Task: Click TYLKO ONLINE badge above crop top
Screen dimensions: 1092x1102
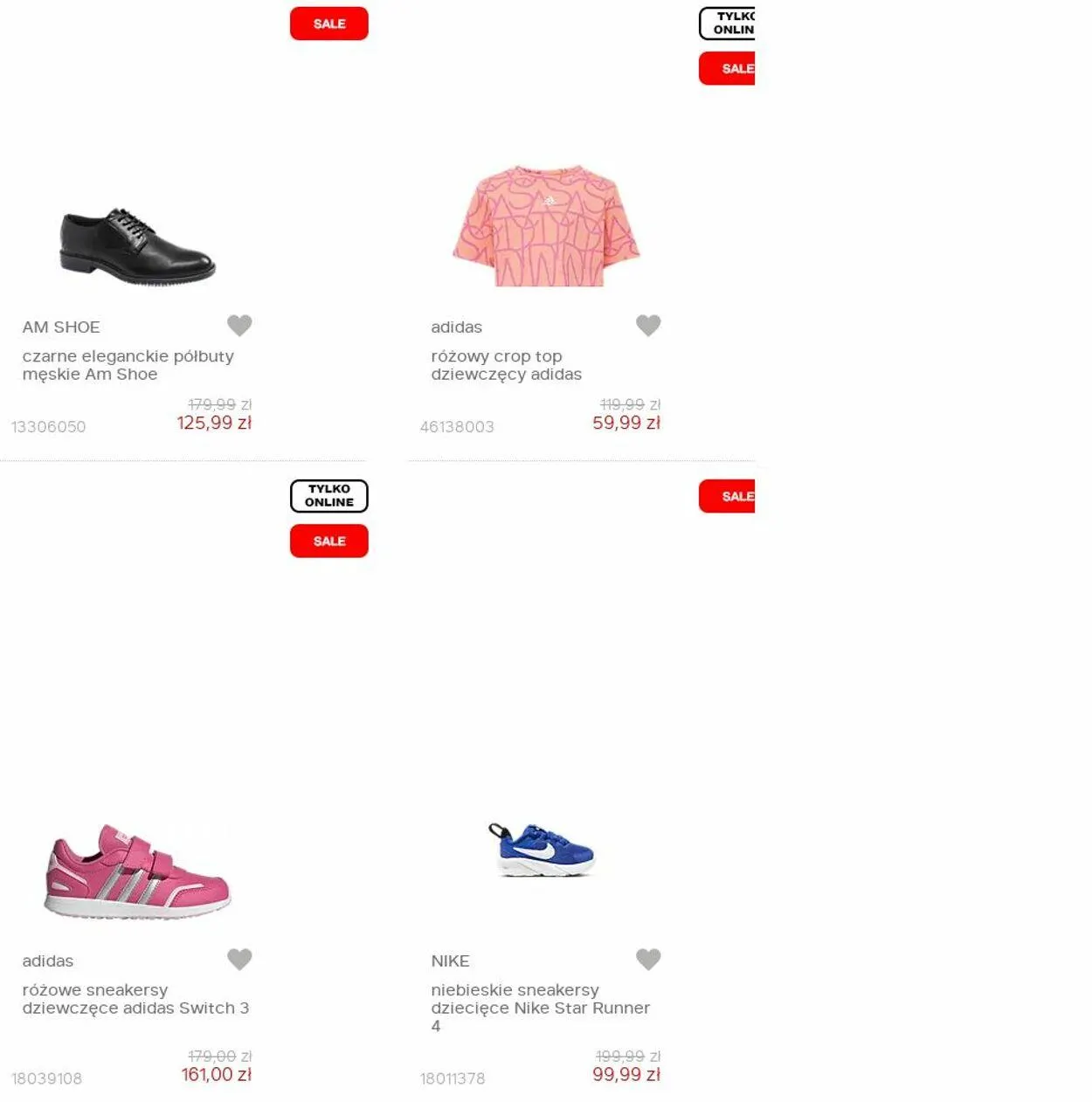Action: [x=727, y=24]
